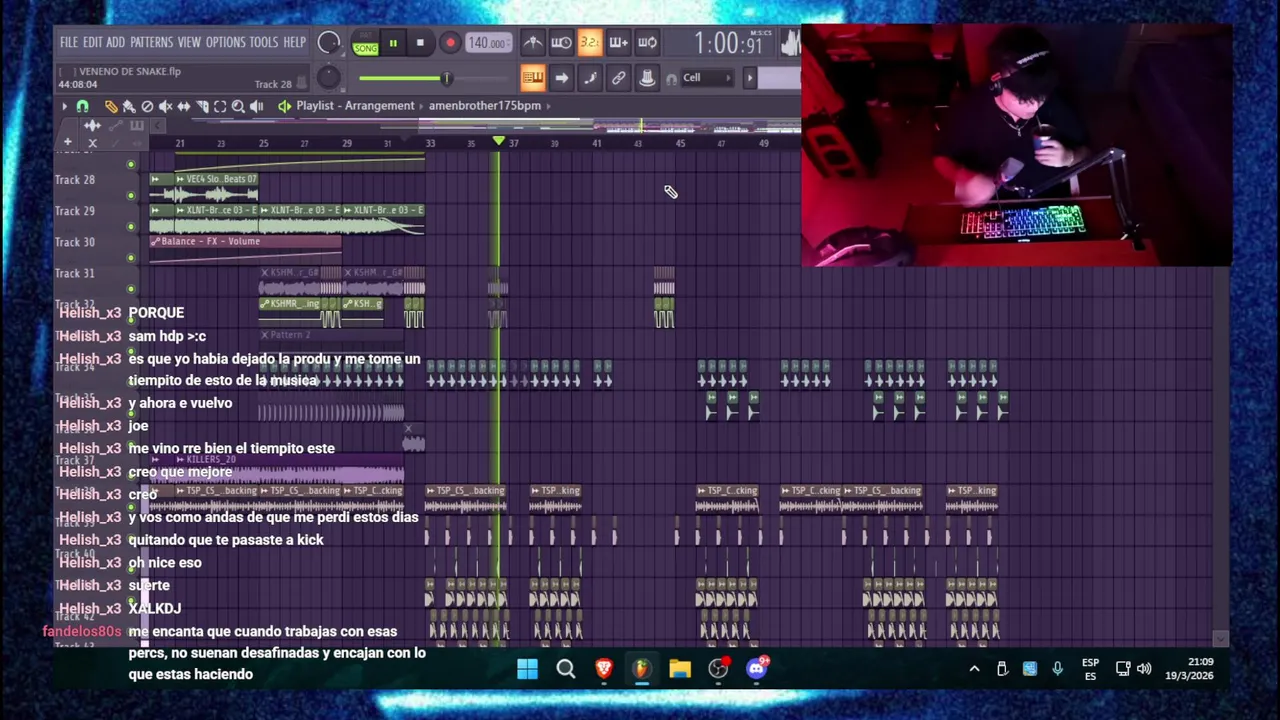Screen dimensions: 1280x720
Task: Toggle typing keyboard to piano button
Action: 533,78
